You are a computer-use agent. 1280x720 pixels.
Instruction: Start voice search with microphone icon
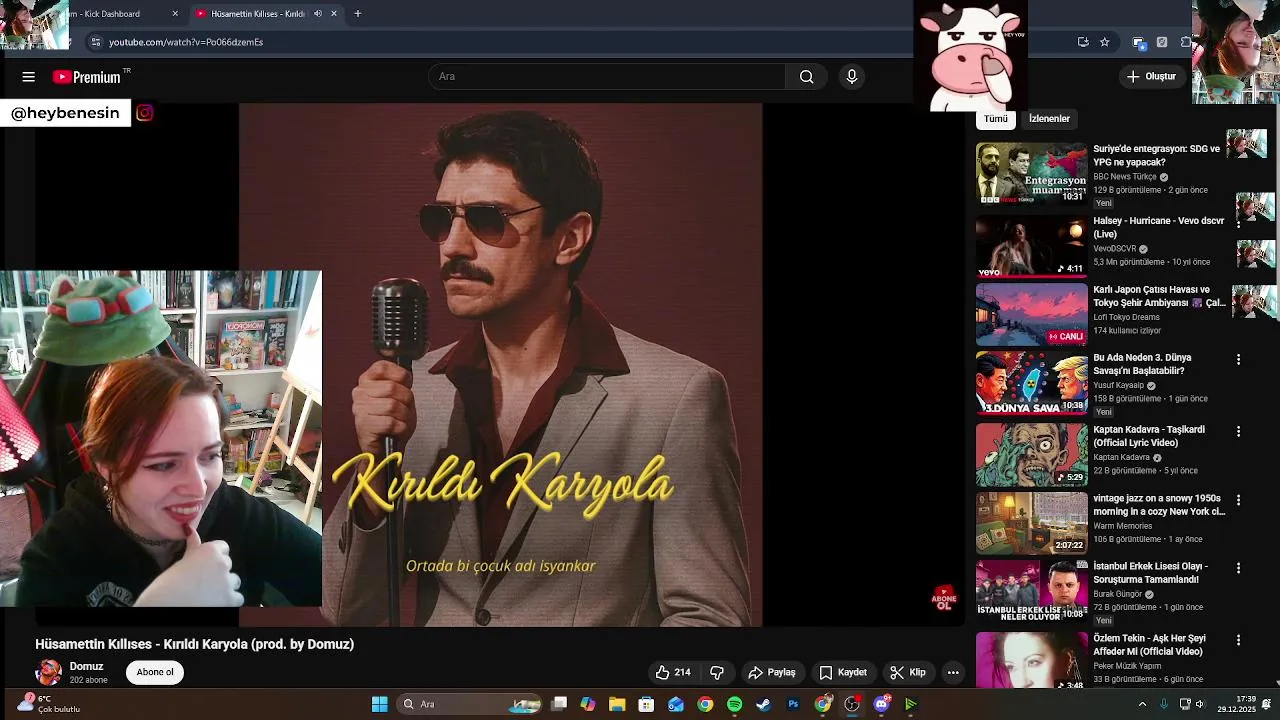(852, 77)
